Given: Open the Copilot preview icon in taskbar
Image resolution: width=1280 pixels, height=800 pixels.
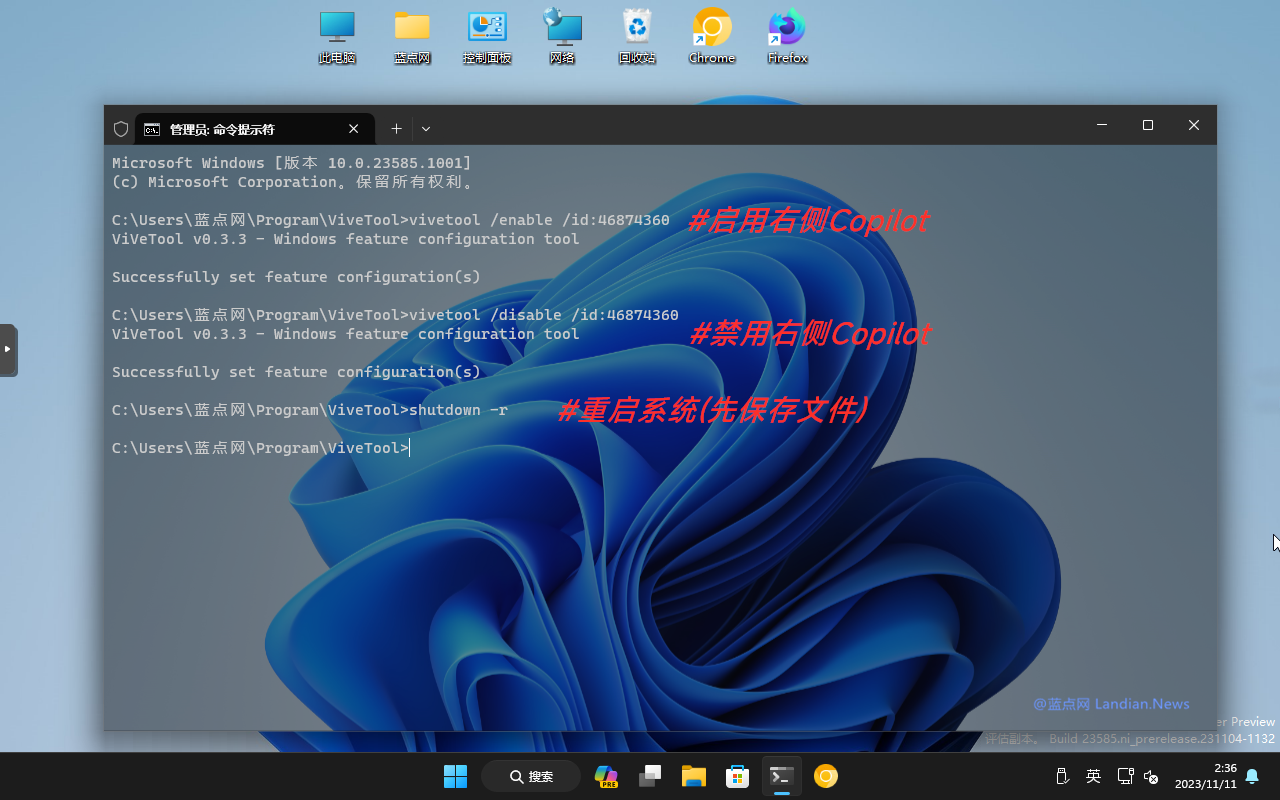Looking at the screenshot, I should point(606,776).
